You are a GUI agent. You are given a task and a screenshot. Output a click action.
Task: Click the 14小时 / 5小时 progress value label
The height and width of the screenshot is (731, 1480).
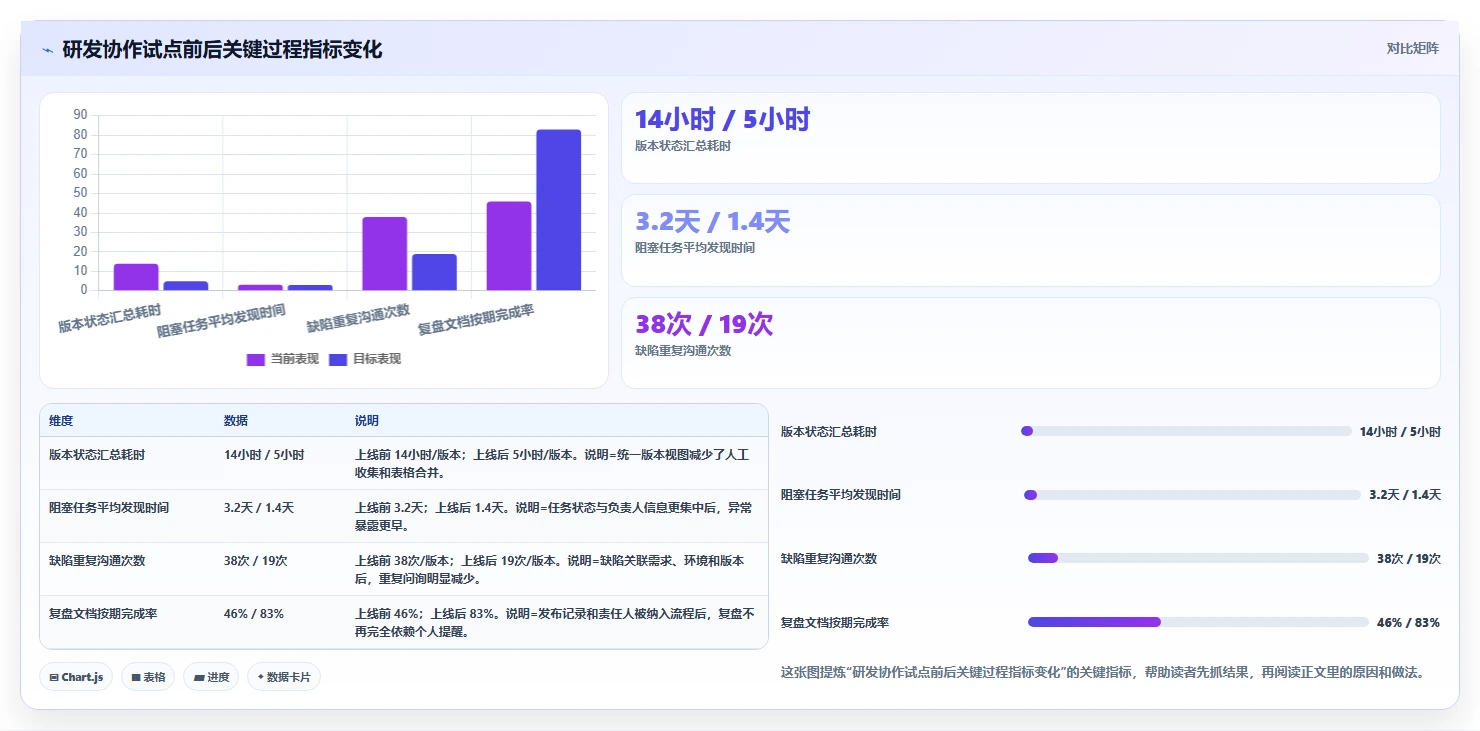1400,431
